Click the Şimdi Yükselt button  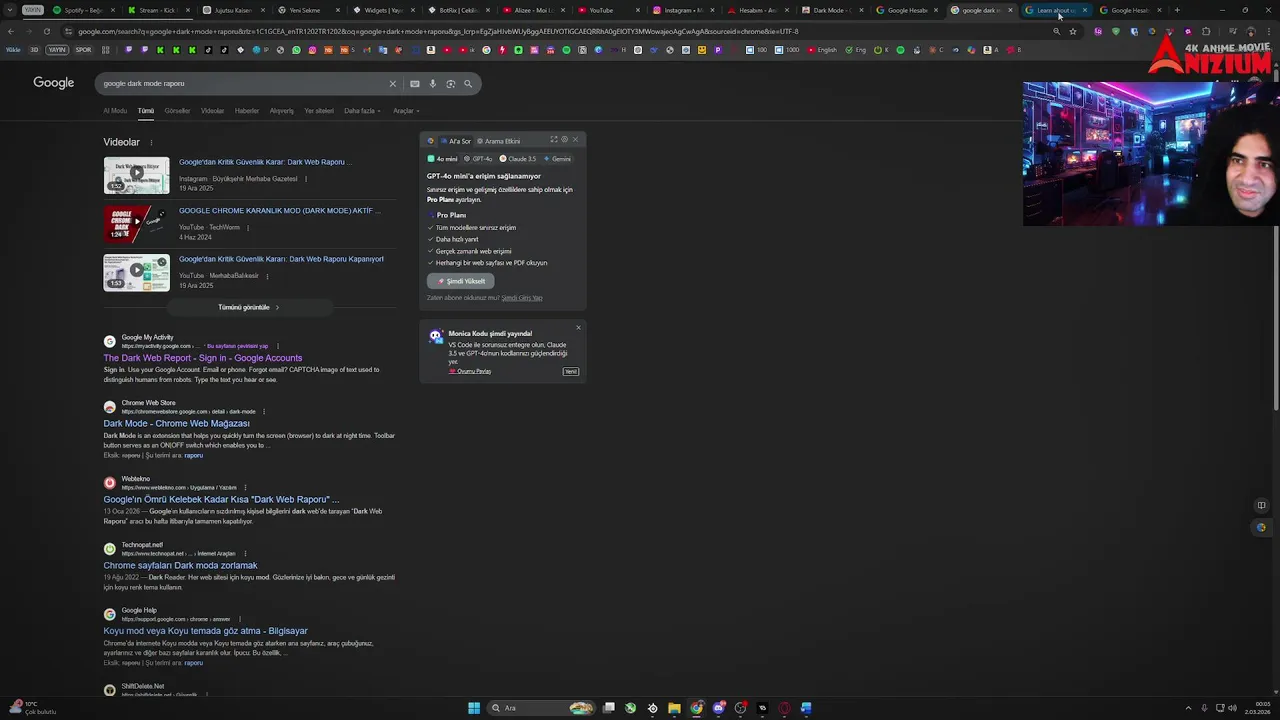(461, 281)
